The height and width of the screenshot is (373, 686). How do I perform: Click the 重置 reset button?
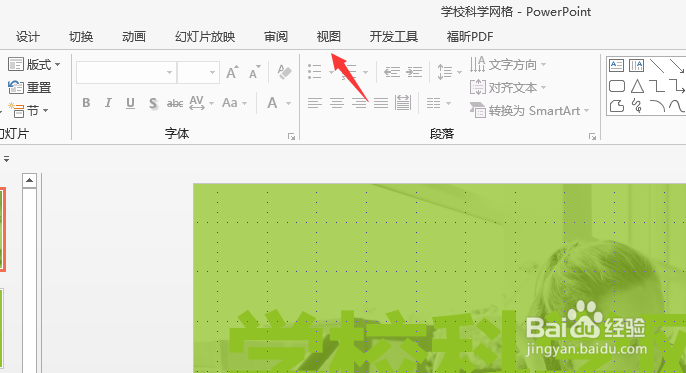coord(30,87)
